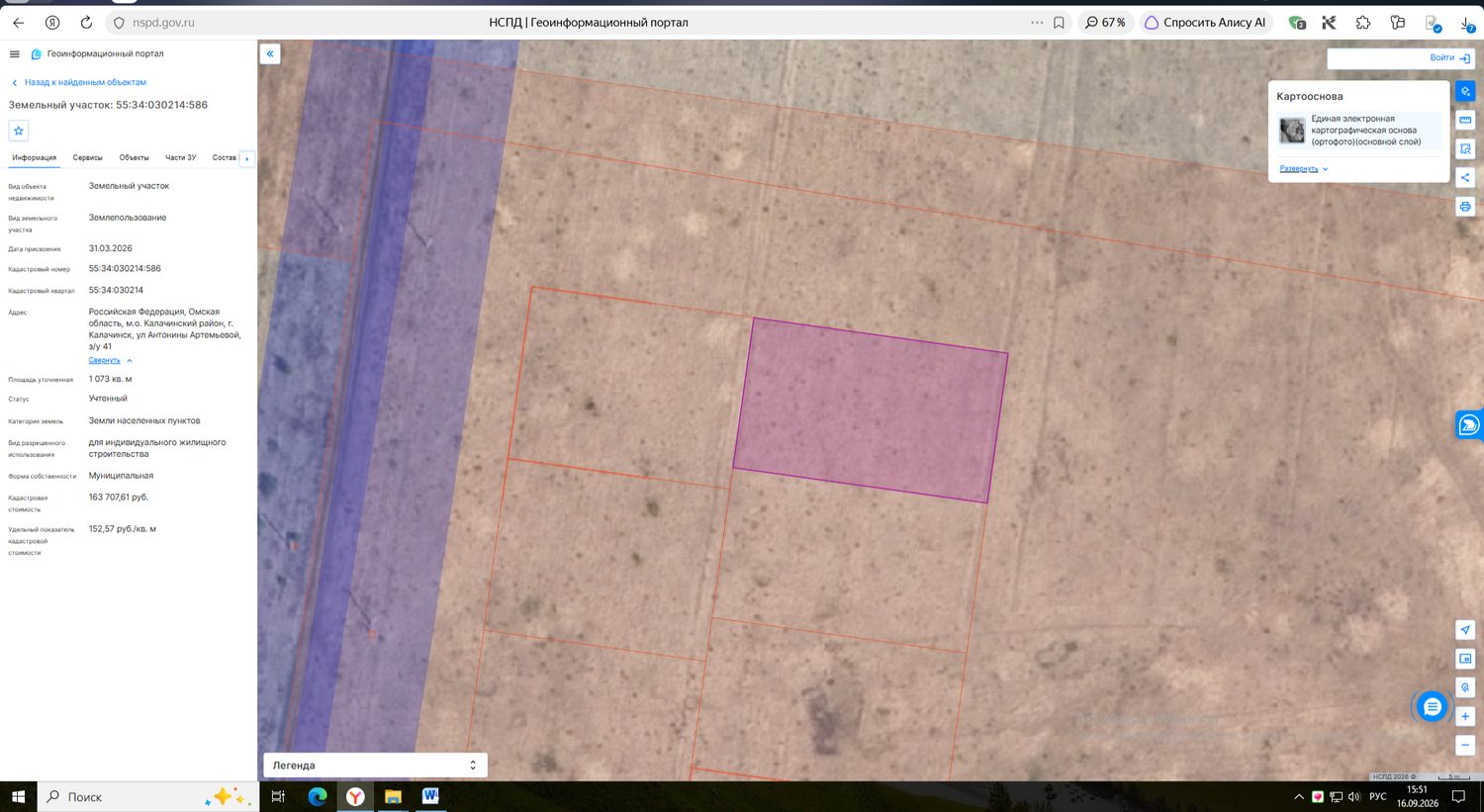Zoom out on the map

[x=1465, y=745]
